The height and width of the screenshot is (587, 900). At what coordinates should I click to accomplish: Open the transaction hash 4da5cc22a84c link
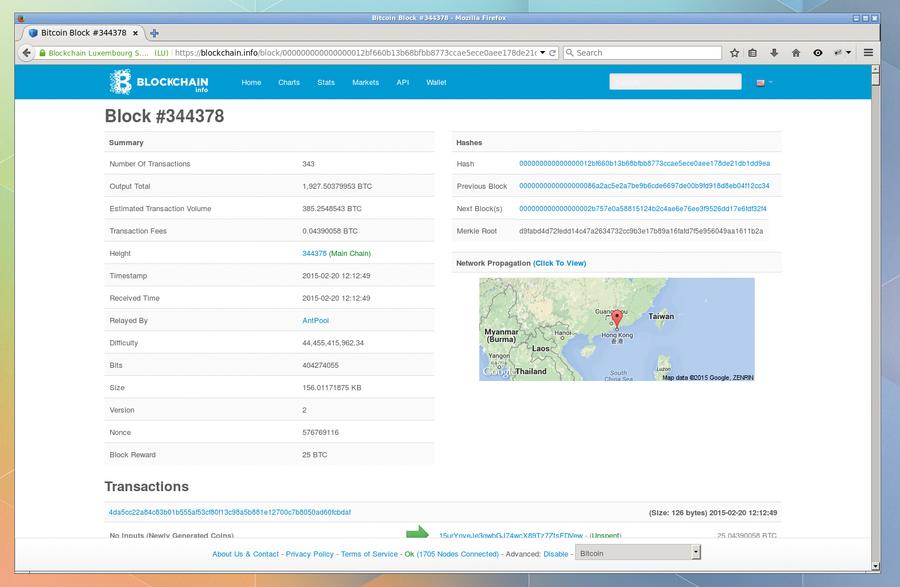230,512
